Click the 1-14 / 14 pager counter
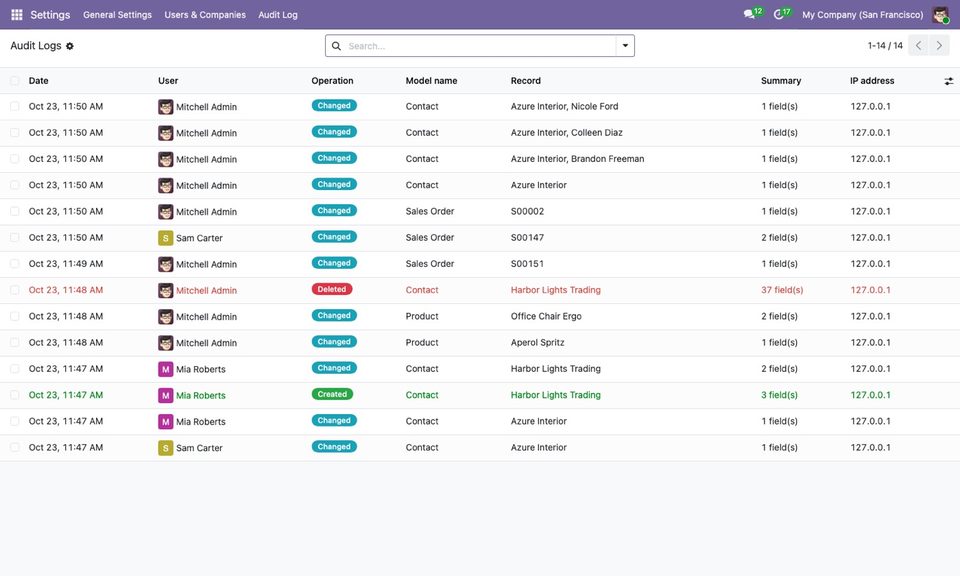This screenshot has width=960, height=576. point(885,45)
